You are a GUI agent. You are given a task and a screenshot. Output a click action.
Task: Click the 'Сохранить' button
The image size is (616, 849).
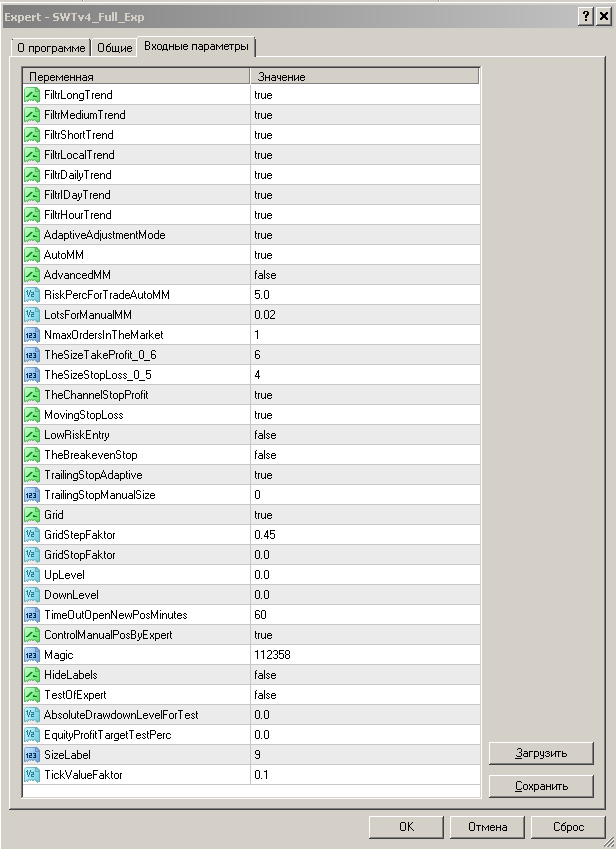[541, 786]
